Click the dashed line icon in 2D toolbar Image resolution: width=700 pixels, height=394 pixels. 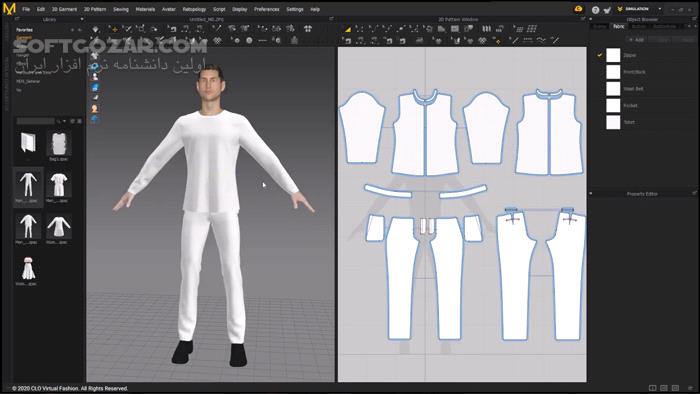pos(528,41)
